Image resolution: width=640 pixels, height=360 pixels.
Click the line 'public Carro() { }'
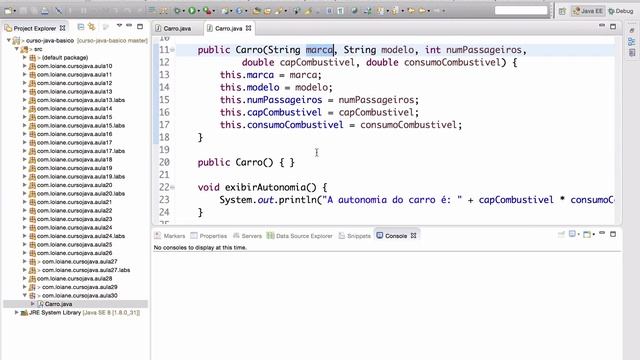246,162
